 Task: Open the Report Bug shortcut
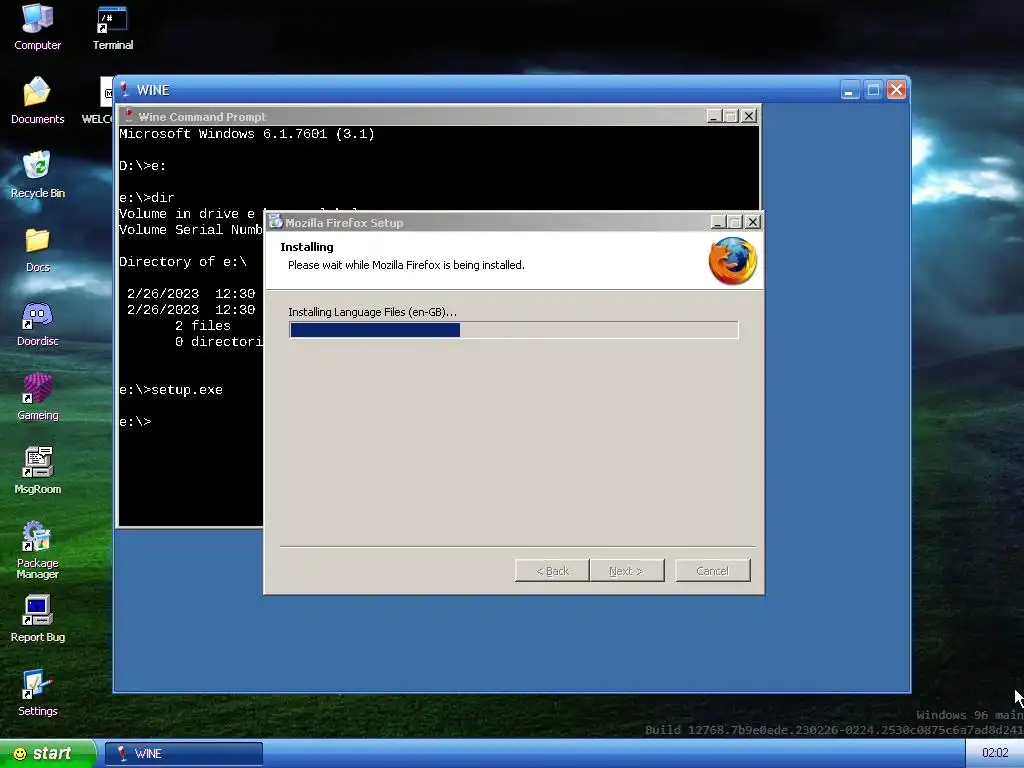click(x=37, y=618)
